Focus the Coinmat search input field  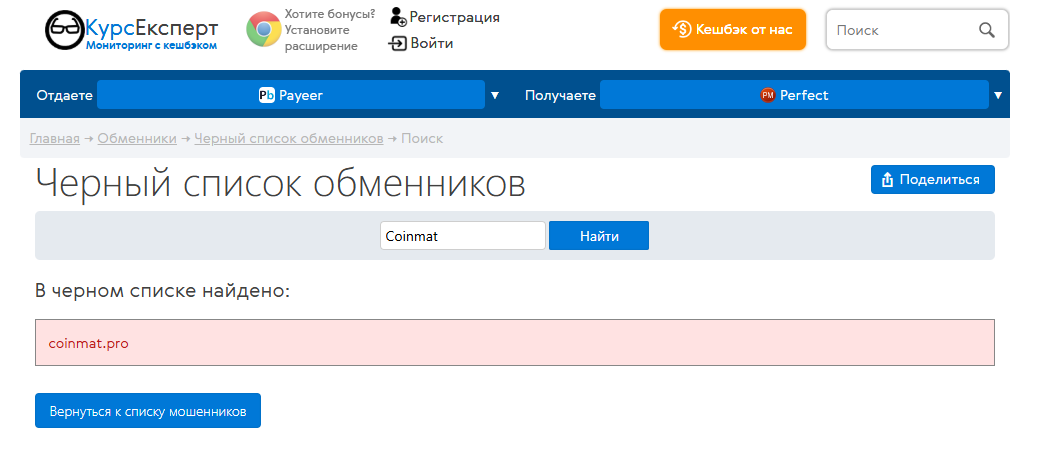(463, 236)
